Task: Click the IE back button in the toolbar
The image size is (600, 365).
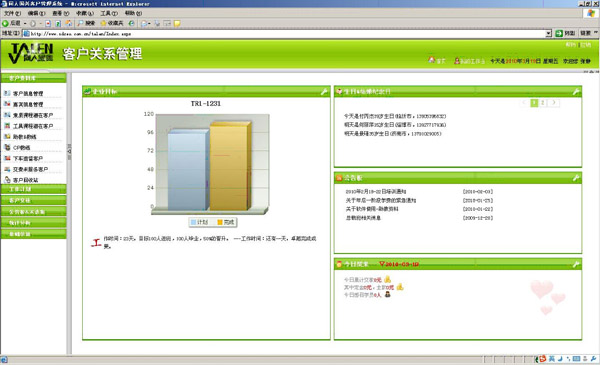Action: pyautogui.click(x=11, y=23)
